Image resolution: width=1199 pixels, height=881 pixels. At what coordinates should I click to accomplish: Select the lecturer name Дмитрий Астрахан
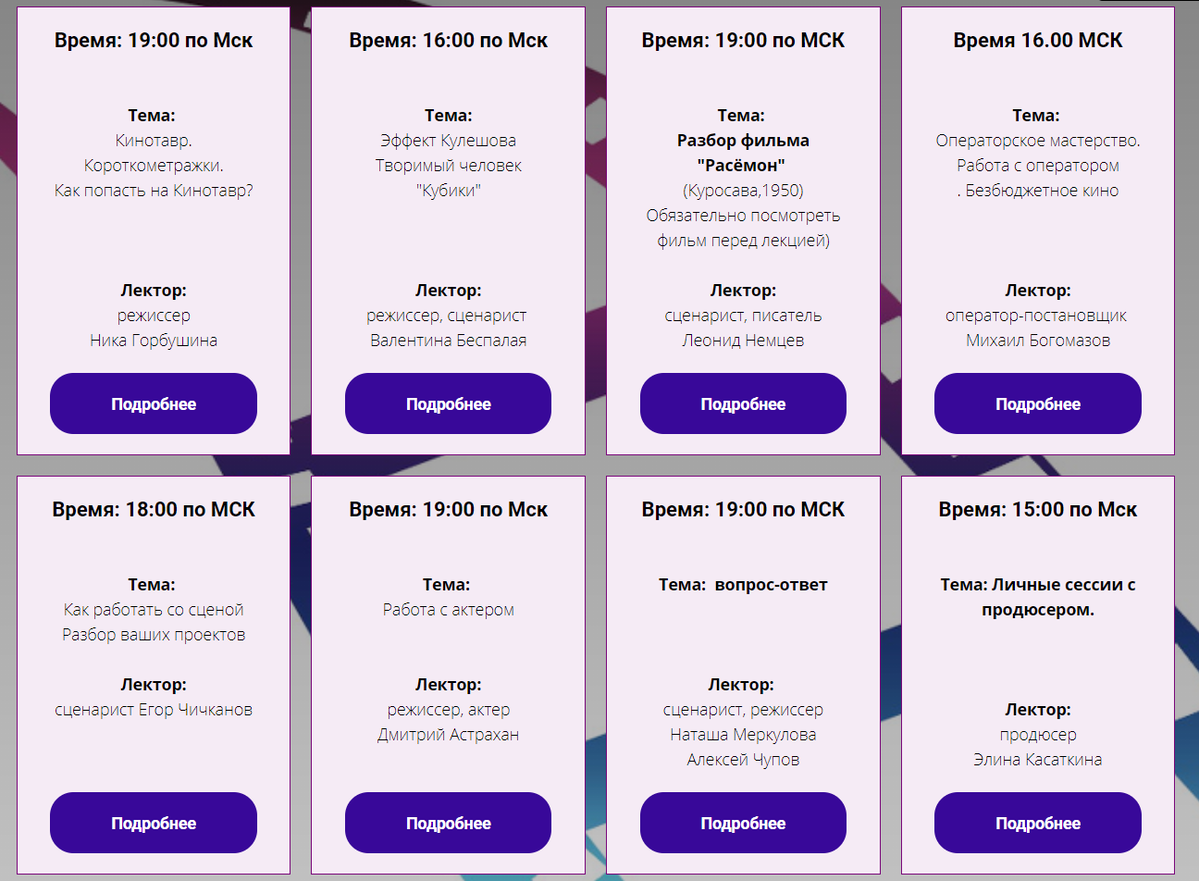(448, 734)
